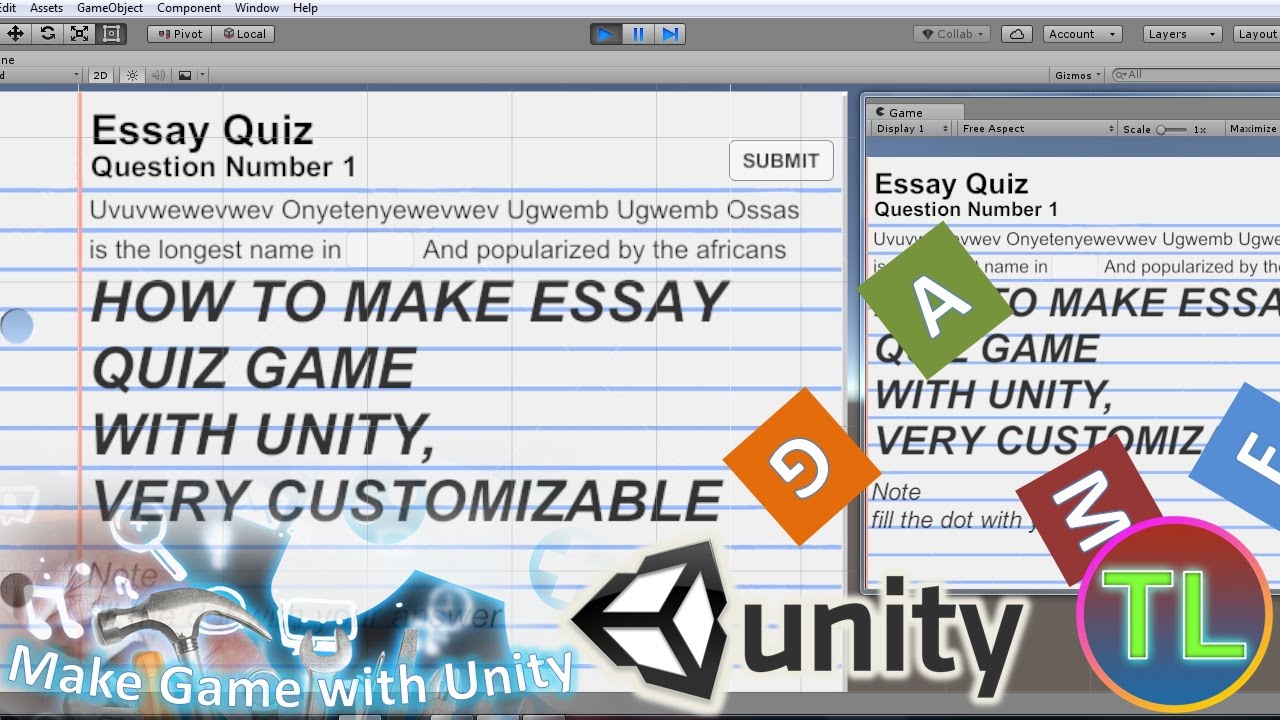
Task: Select 'Essay Quiz' title in Game view
Action: click(x=951, y=184)
